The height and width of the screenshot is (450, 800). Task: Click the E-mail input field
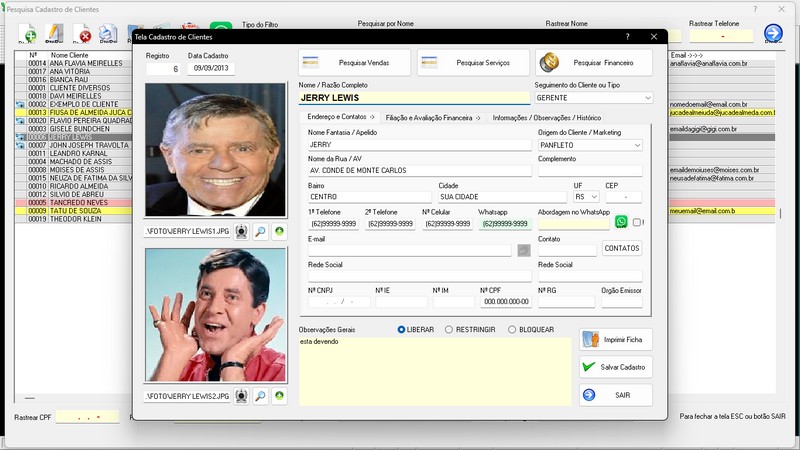click(x=409, y=250)
